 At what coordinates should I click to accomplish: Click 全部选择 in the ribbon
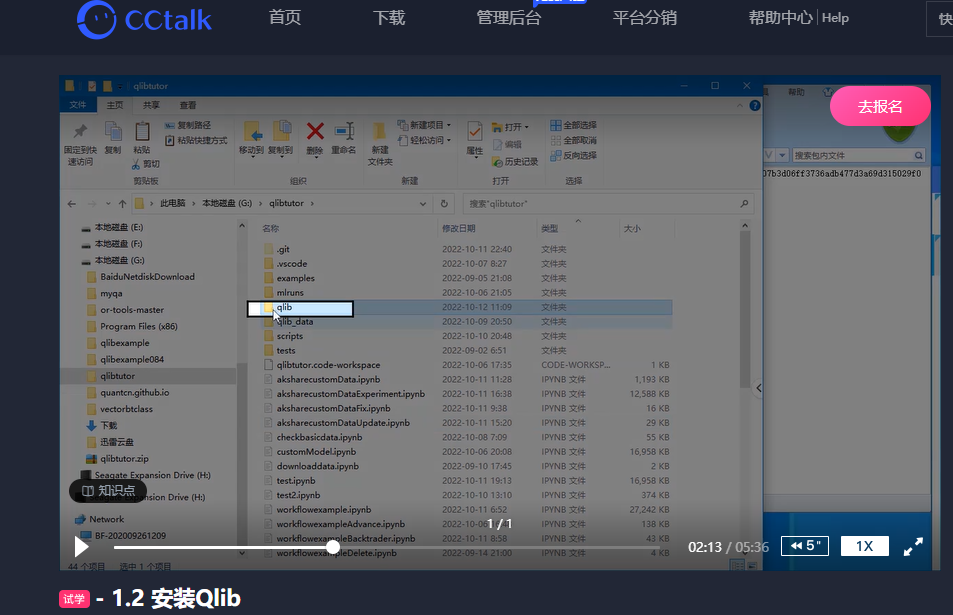point(573,125)
